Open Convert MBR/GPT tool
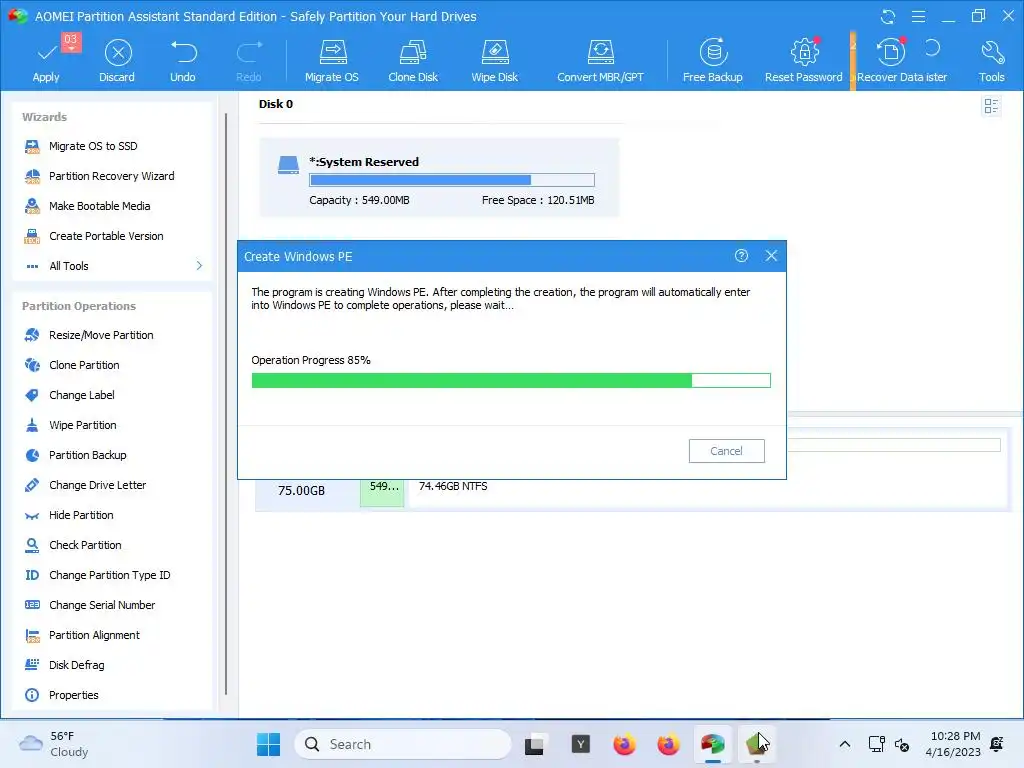 (x=600, y=60)
